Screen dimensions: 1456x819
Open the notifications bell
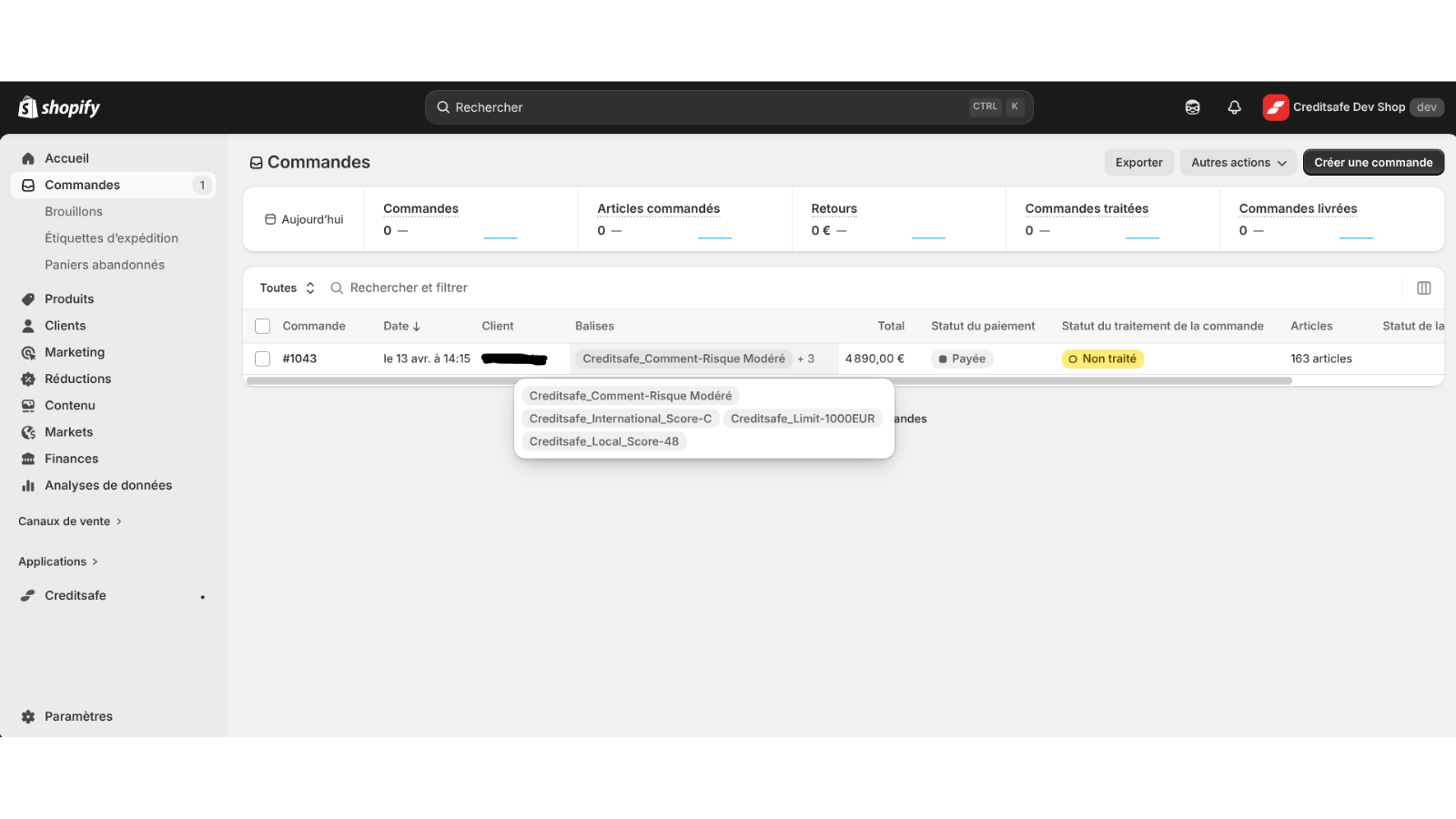(1234, 107)
